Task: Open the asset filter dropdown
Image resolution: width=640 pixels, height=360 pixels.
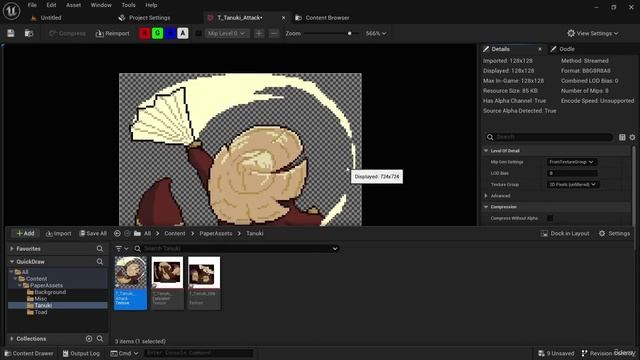Action: (122, 249)
